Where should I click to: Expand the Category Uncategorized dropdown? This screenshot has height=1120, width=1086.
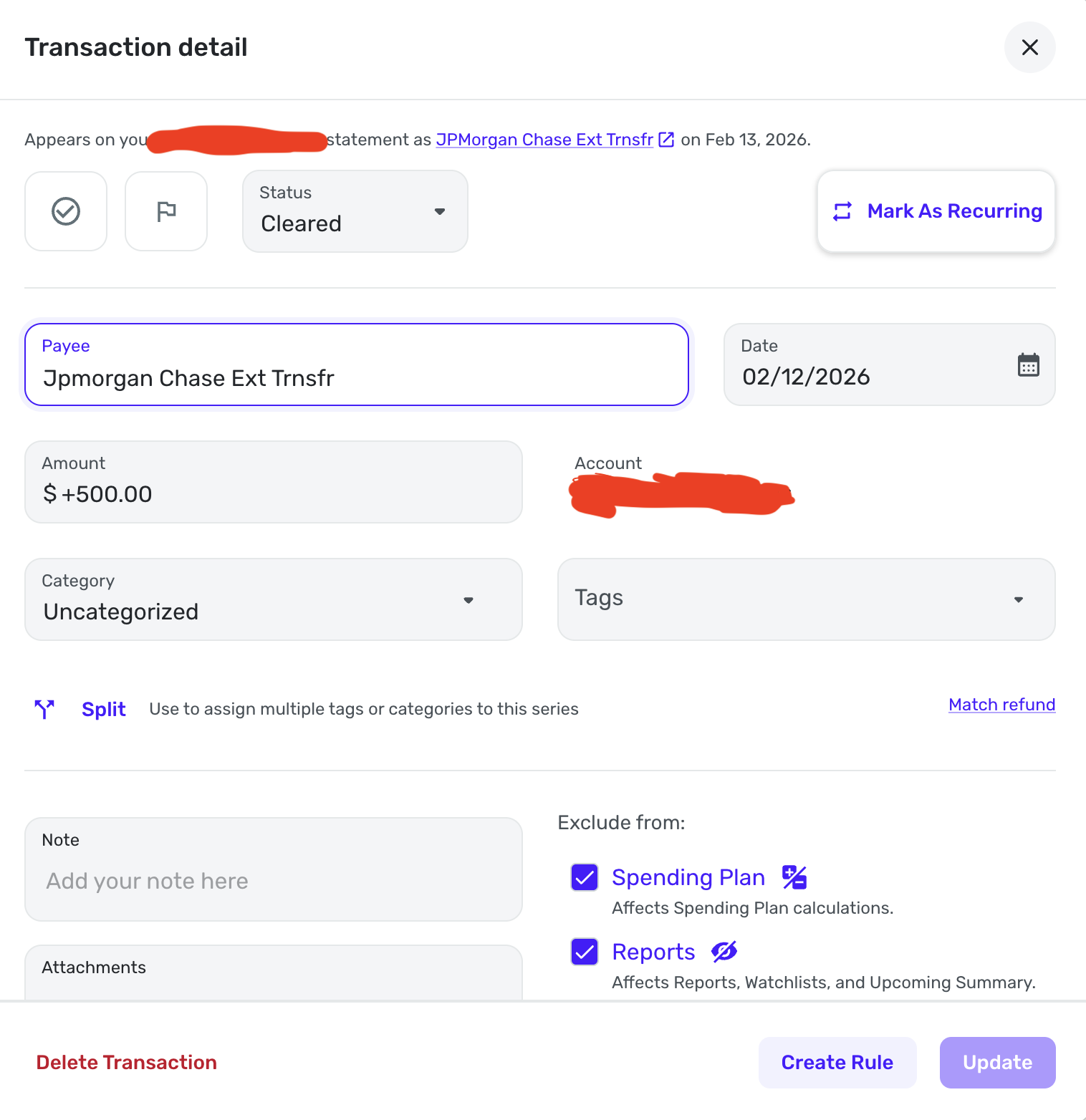[273, 599]
